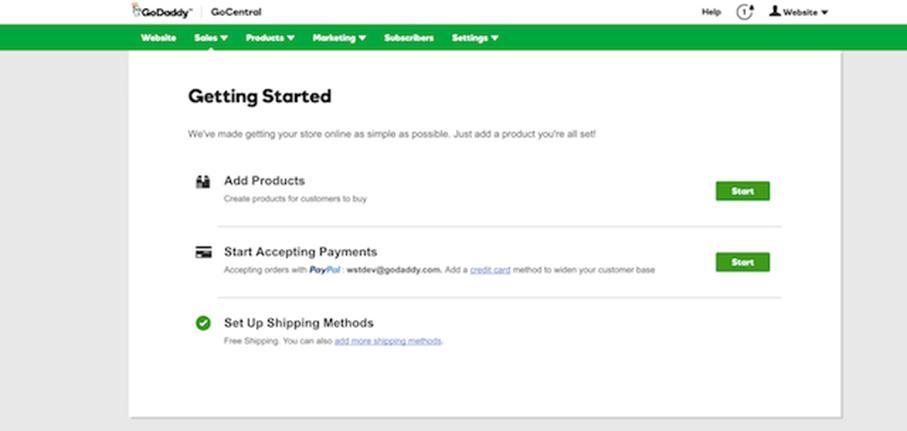
Task: Click the green shipping checkmark icon
Action: coord(203,323)
